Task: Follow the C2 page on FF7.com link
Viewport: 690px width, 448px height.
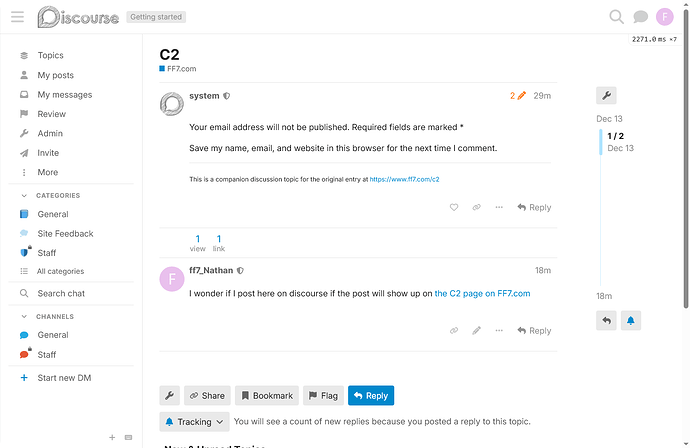Action: point(482,294)
